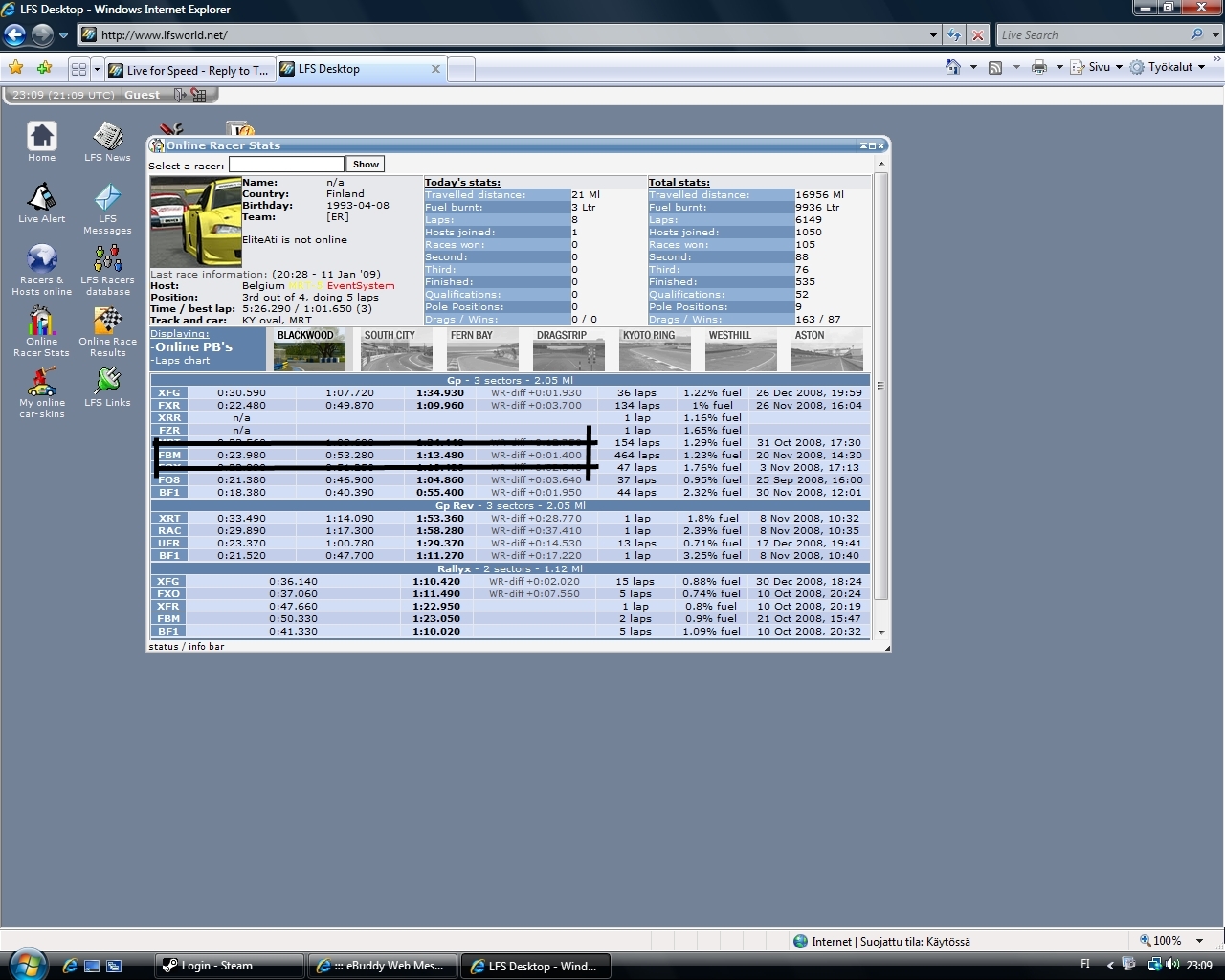Open Racers & Hosts online globe icon

[x=41, y=259]
